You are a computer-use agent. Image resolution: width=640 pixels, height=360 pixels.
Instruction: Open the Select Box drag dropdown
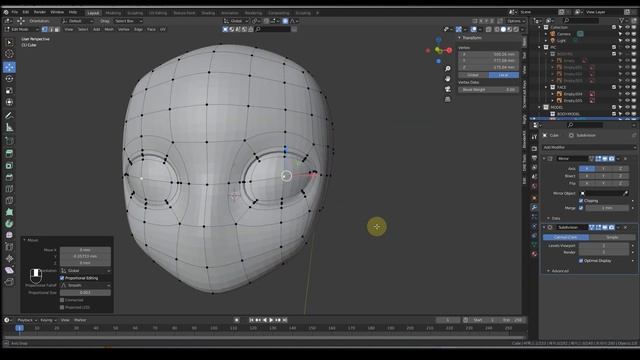pos(128,21)
